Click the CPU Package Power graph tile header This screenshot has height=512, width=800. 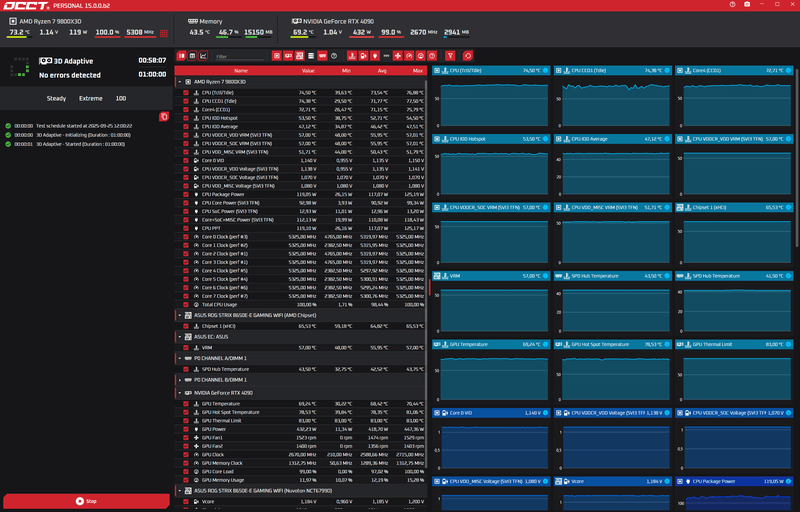click(x=734, y=481)
